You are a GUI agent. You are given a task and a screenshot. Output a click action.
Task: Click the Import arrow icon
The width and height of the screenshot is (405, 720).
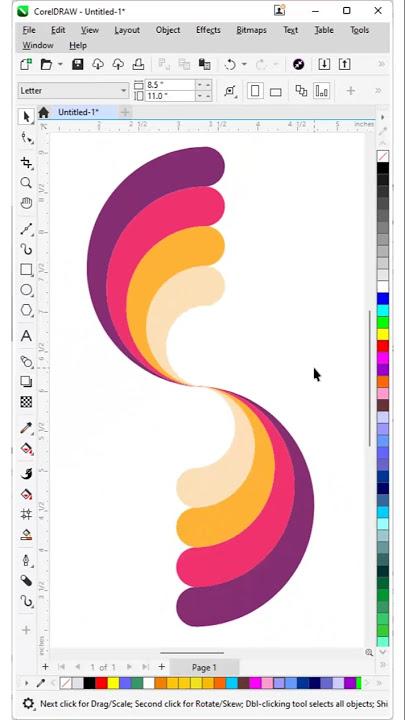tap(324, 64)
